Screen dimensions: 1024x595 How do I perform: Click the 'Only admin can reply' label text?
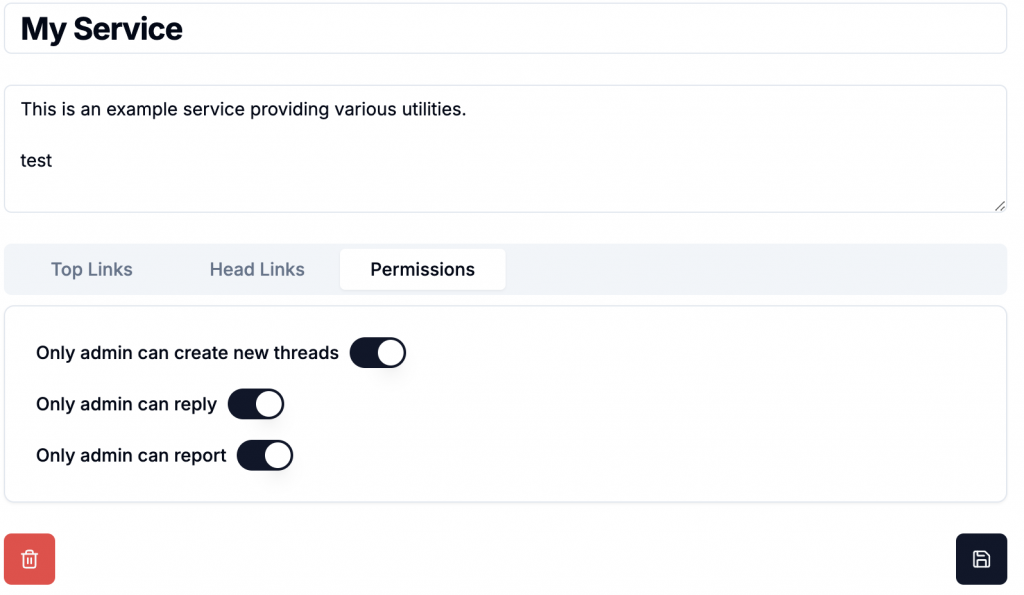pos(126,404)
